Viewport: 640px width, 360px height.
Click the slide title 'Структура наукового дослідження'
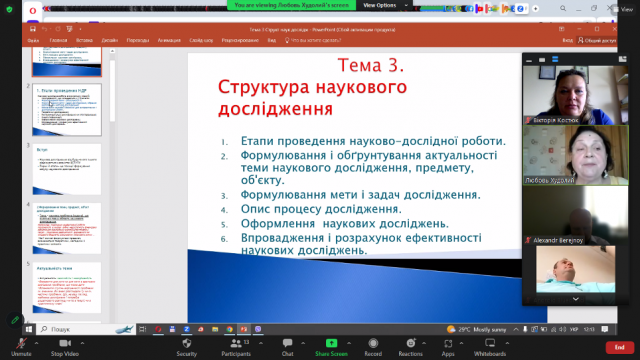point(312,98)
